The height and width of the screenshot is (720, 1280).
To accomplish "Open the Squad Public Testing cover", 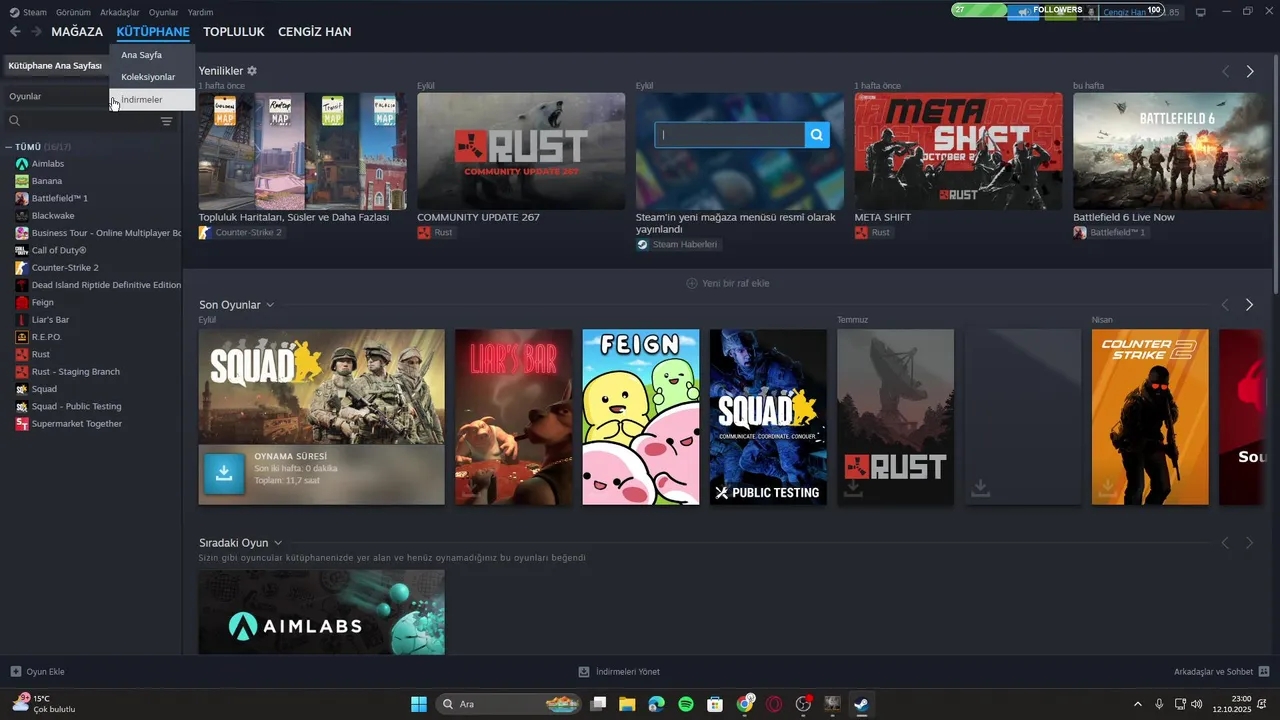I will click(768, 417).
